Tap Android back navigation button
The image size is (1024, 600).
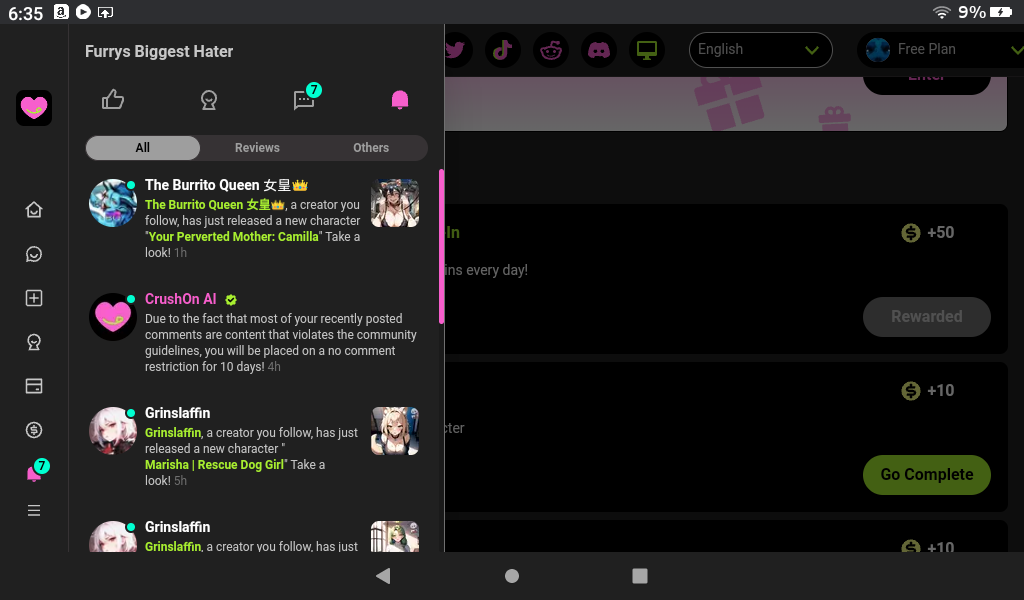click(383, 576)
